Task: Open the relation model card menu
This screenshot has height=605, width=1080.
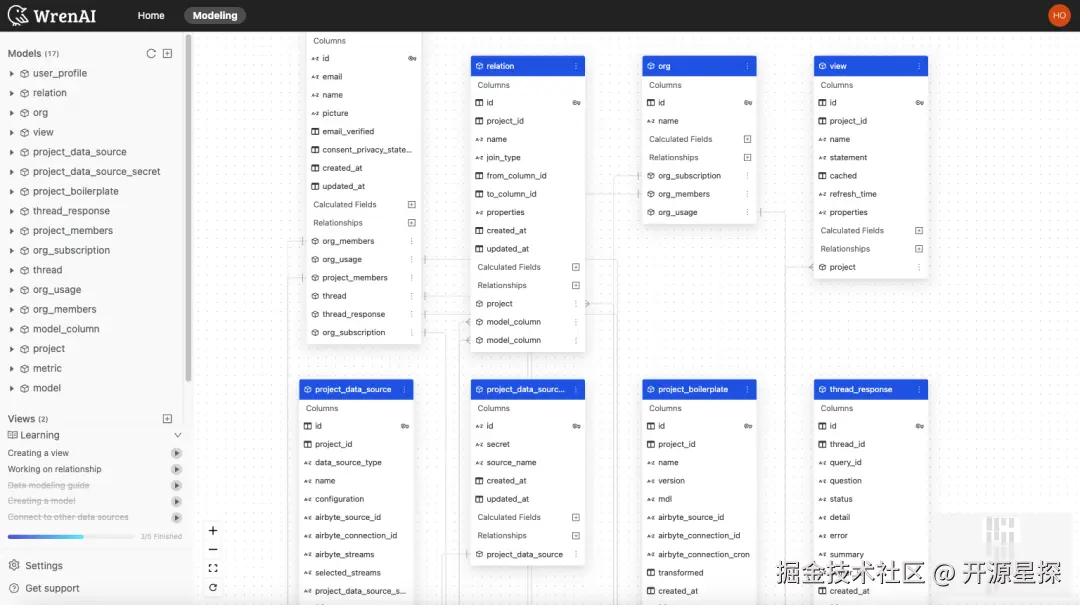Action: pos(576,66)
